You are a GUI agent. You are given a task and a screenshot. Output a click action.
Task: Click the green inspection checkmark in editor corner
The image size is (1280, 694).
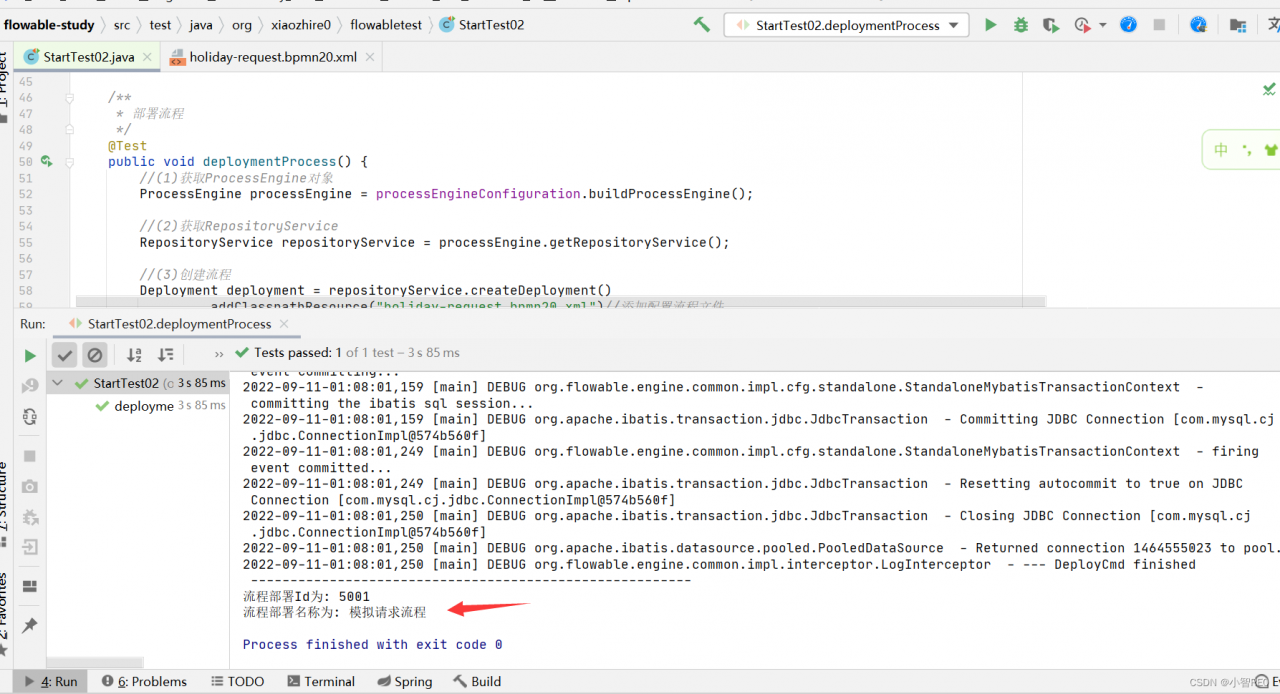(1269, 90)
